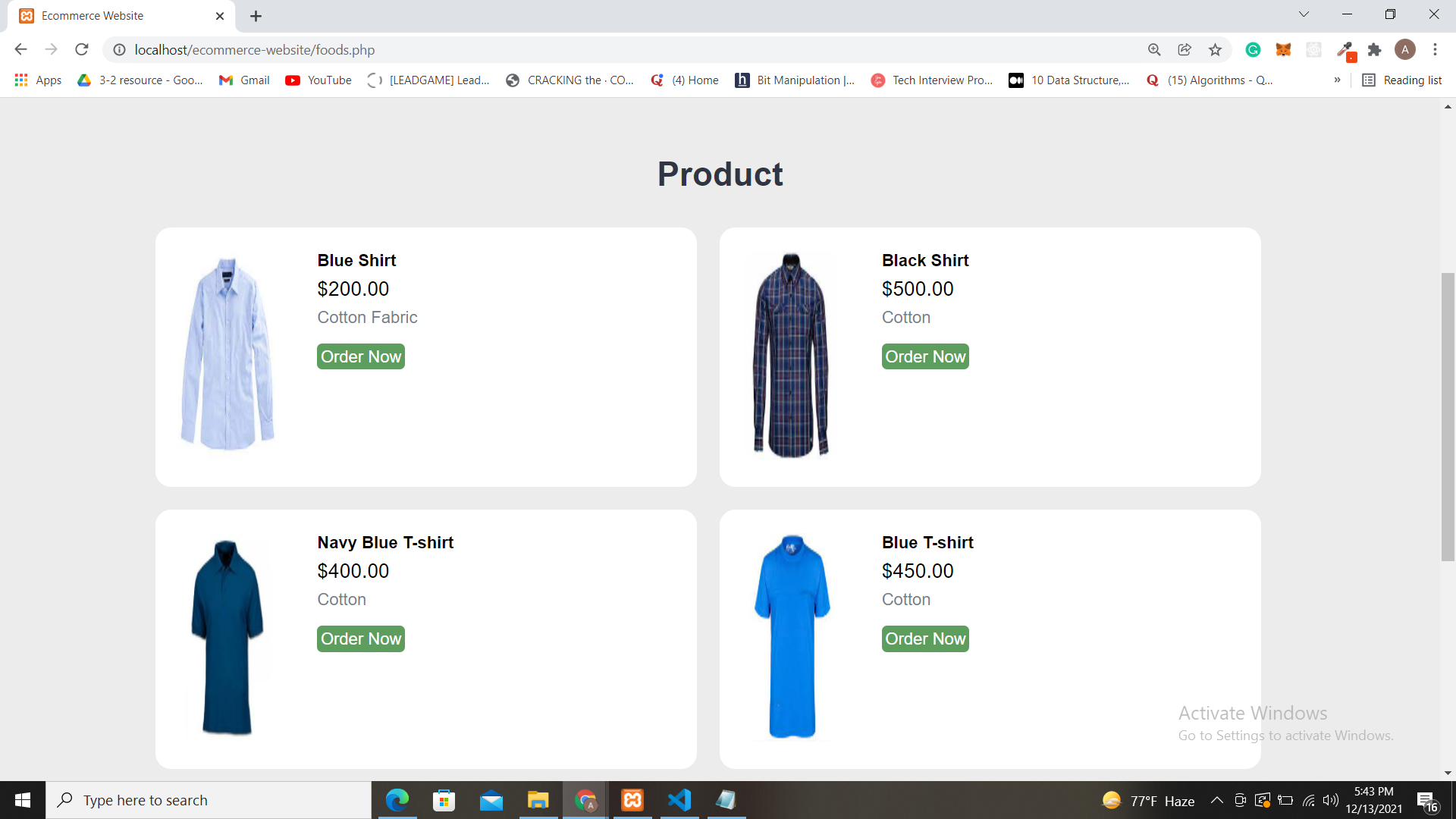Image resolution: width=1456 pixels, height=819 pixels.
Task: Order the Blue Shirt now
Action: pyautogui.click(x=361, y=356)
